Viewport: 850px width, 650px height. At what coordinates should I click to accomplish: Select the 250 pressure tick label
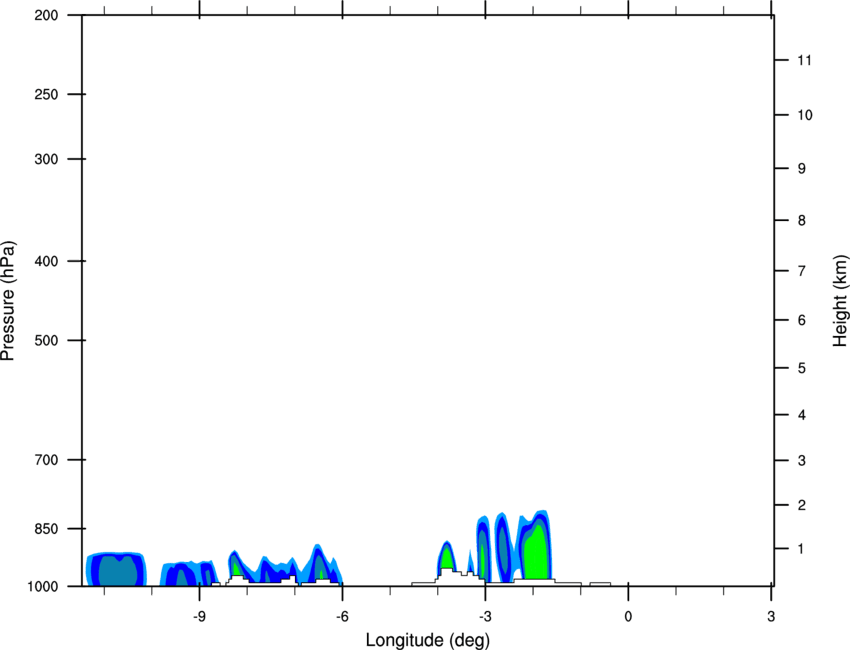click(46, 94)
